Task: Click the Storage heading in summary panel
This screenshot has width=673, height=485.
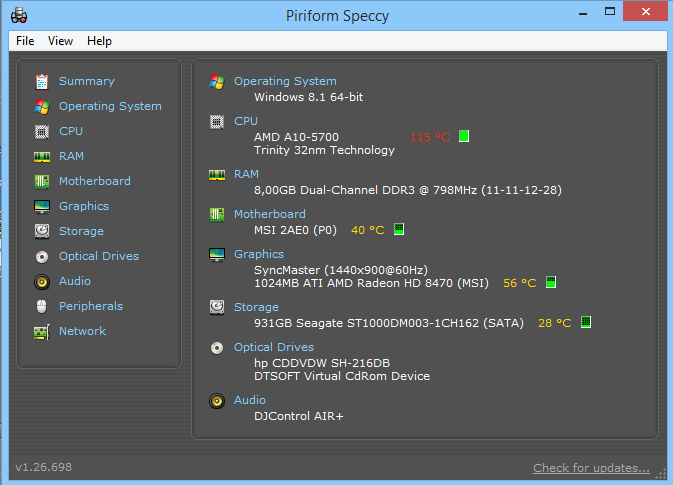Action: point(256,307)
